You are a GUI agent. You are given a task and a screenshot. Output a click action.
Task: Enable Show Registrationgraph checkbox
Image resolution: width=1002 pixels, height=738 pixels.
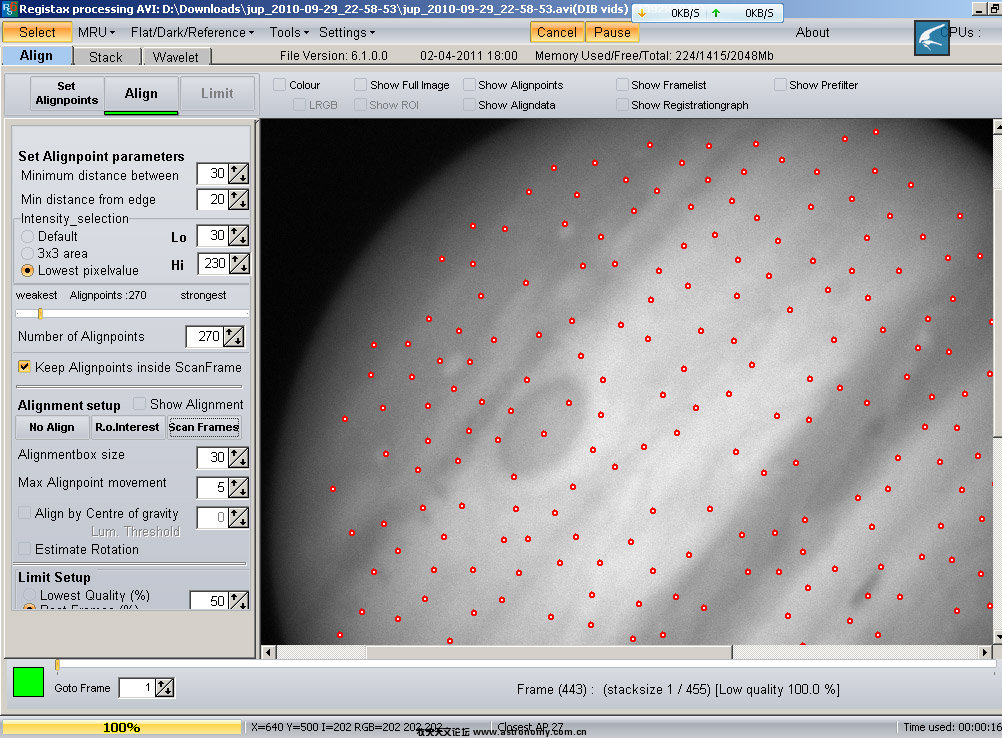click(x=622, y=105)
